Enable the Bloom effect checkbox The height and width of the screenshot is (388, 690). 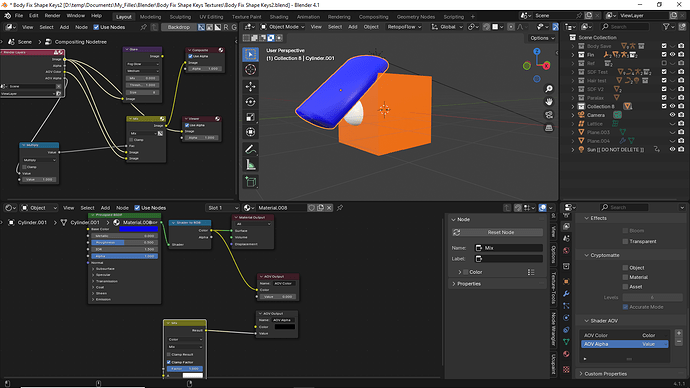625,231
